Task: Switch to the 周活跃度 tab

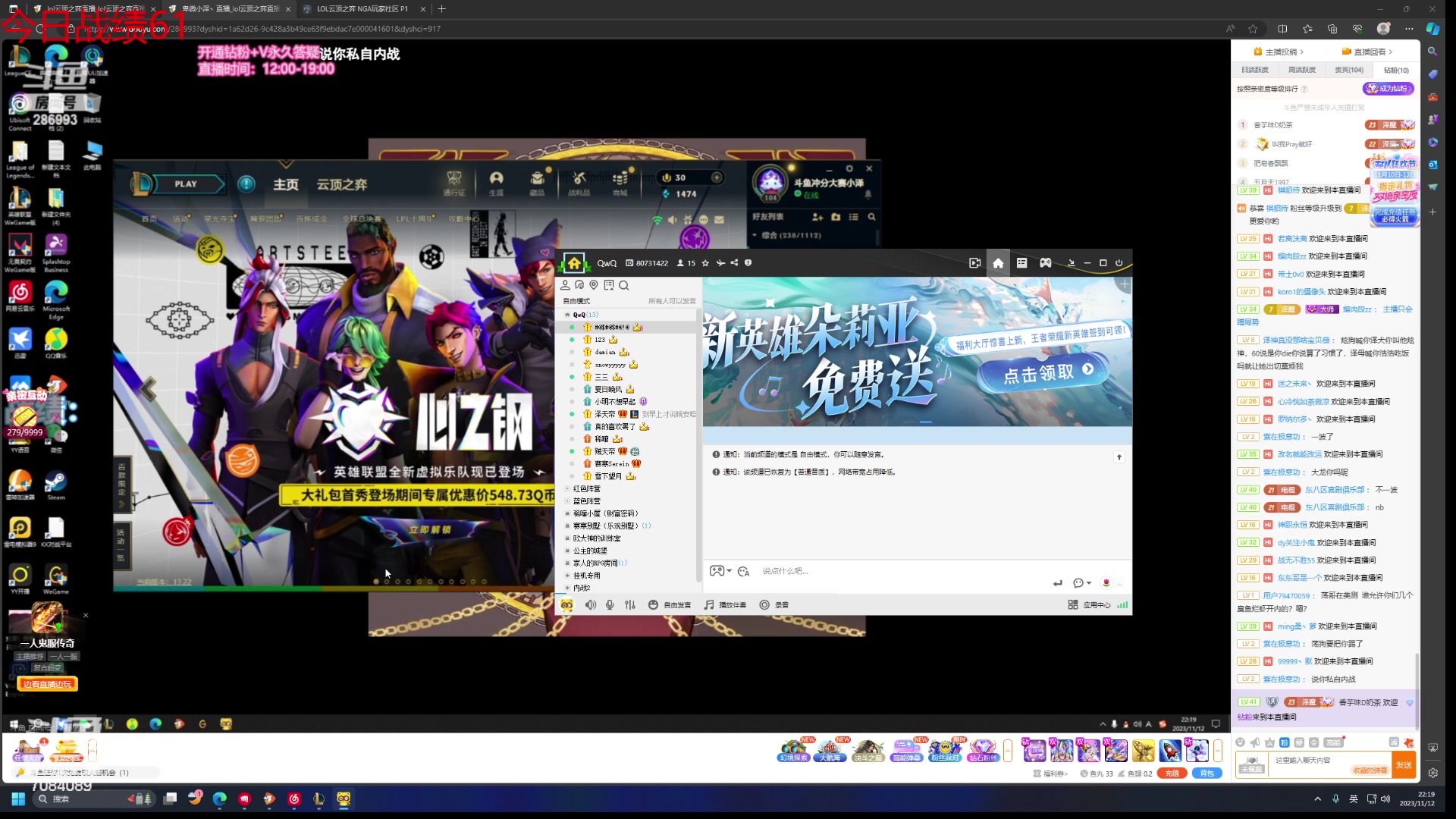Action: (x=1302, y=70)
